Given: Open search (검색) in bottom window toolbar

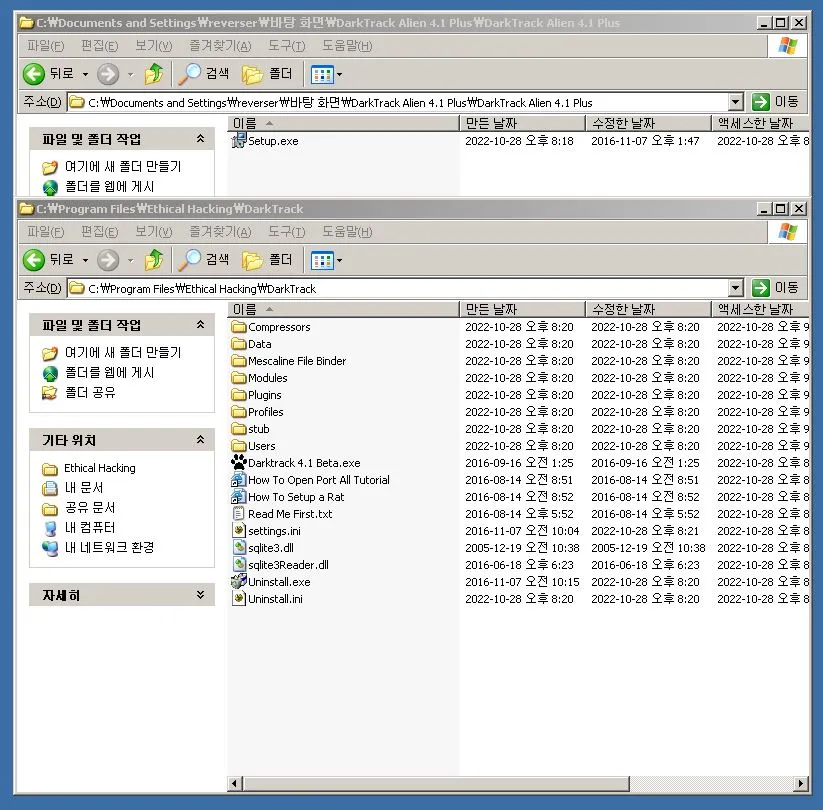Looking at the screenshot, I should [x=204, y=260].
